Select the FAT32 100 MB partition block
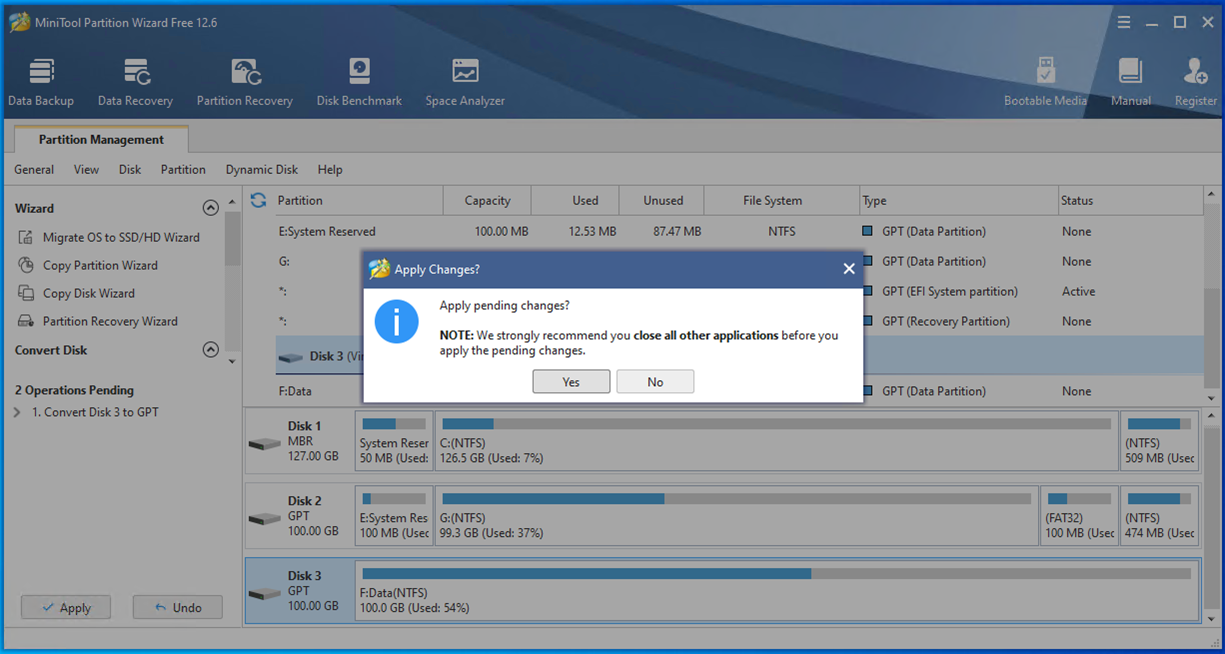 1079,516
